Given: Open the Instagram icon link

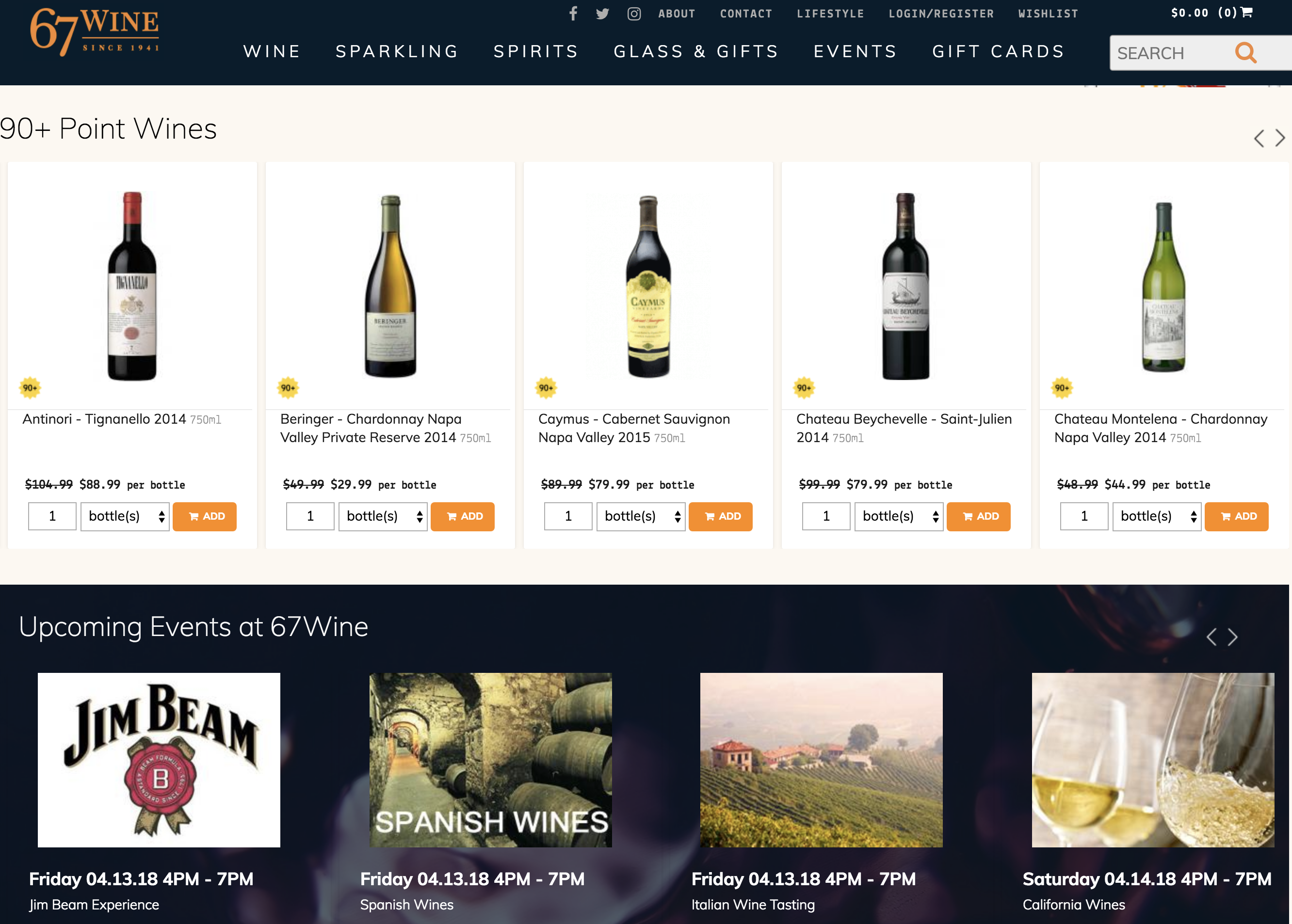Looking at the screenshot, I should (x=633, y=14).
